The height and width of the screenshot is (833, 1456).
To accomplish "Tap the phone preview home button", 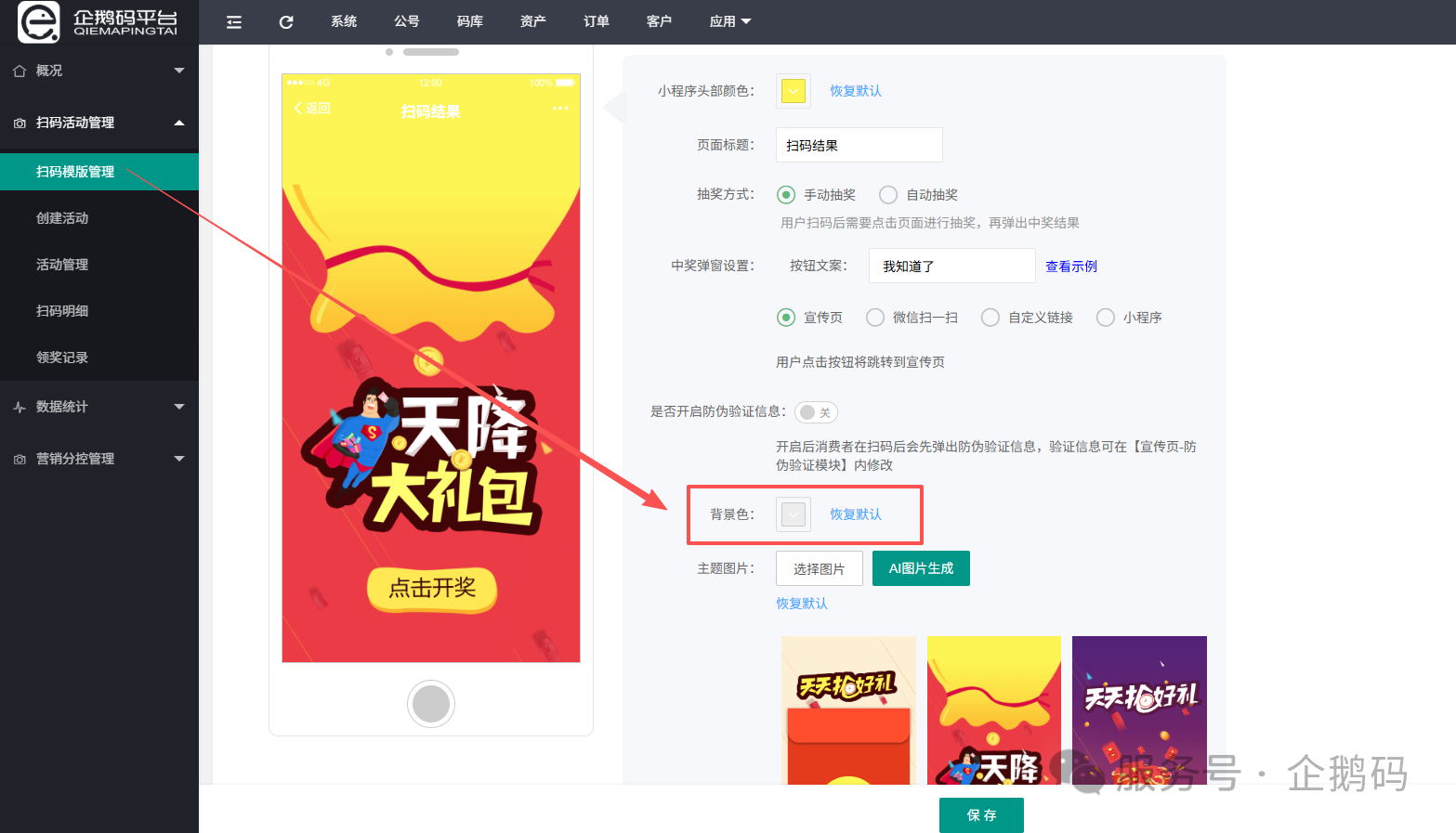I will [x=431, y=704].
